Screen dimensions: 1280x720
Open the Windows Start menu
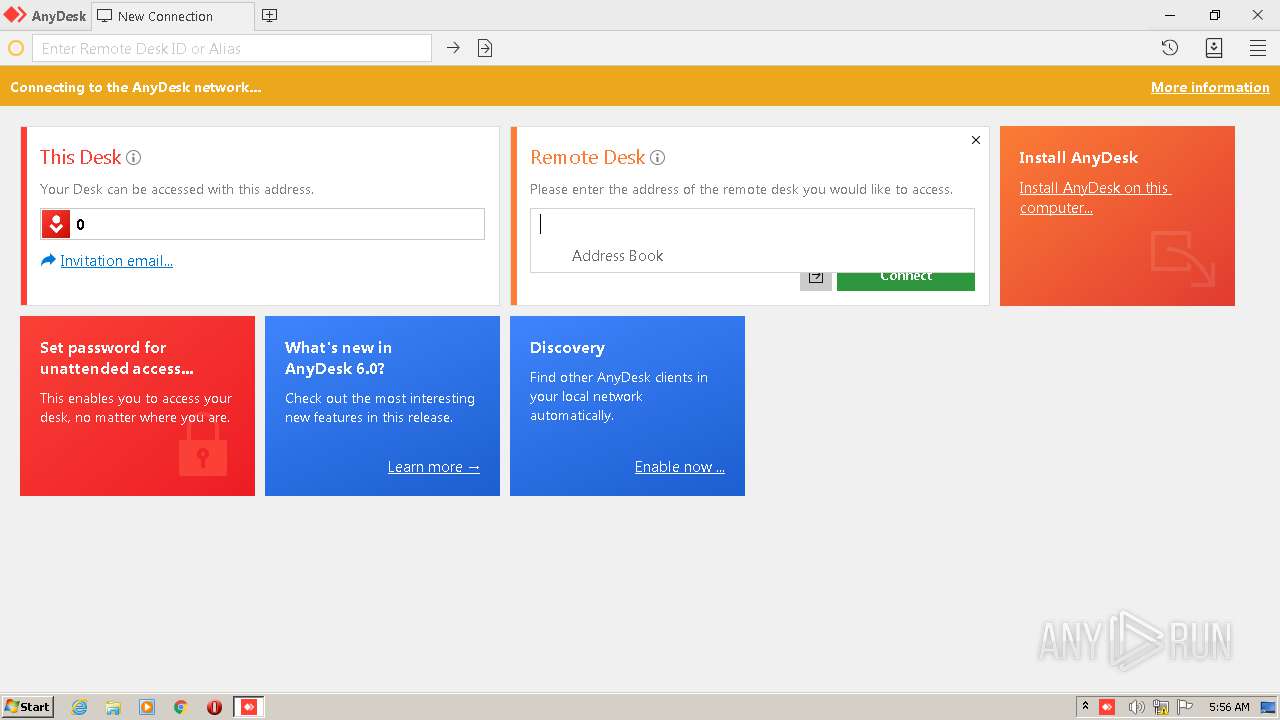pyautogui.click(x=28, y=706)
